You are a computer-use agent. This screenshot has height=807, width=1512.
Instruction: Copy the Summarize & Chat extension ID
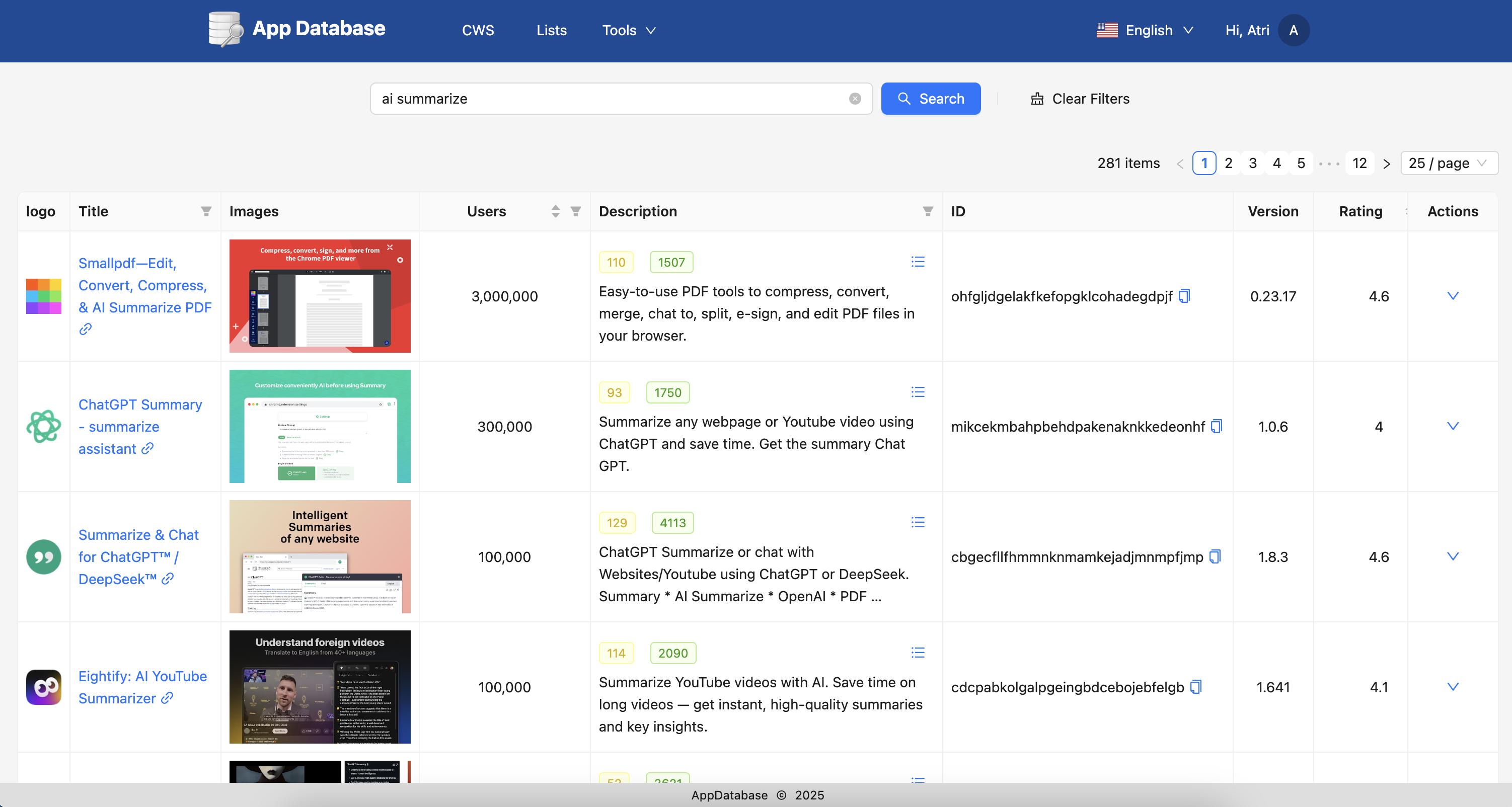pyautogui.click(x=1215, y=557)
